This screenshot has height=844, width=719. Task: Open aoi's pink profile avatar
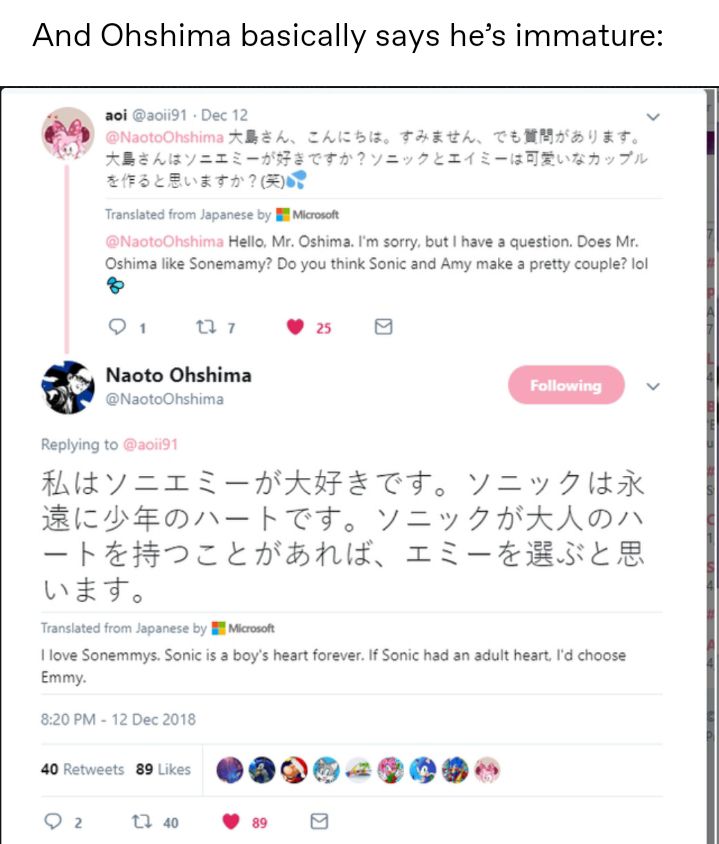click(x=68, y=133)
